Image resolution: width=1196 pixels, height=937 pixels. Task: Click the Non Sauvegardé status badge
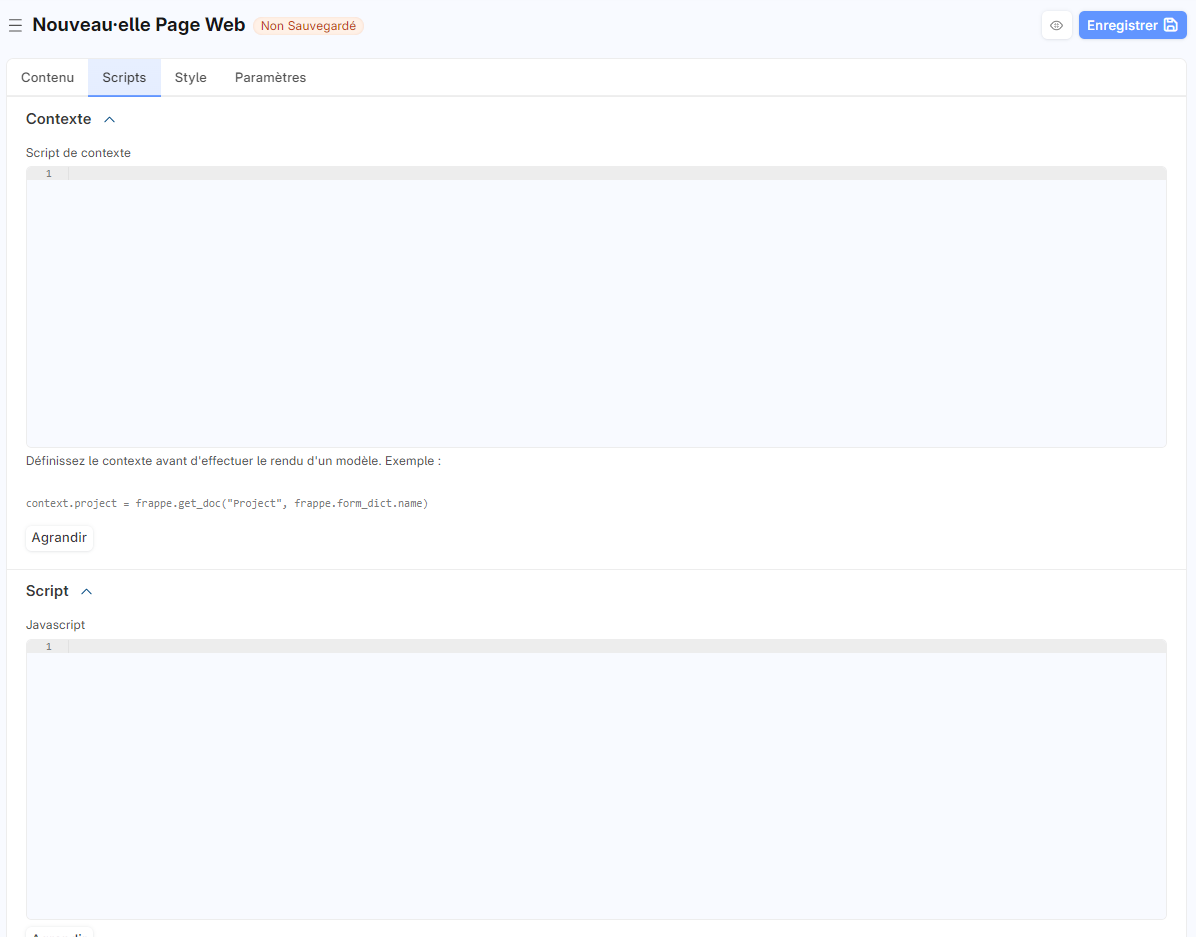(308, 26)
